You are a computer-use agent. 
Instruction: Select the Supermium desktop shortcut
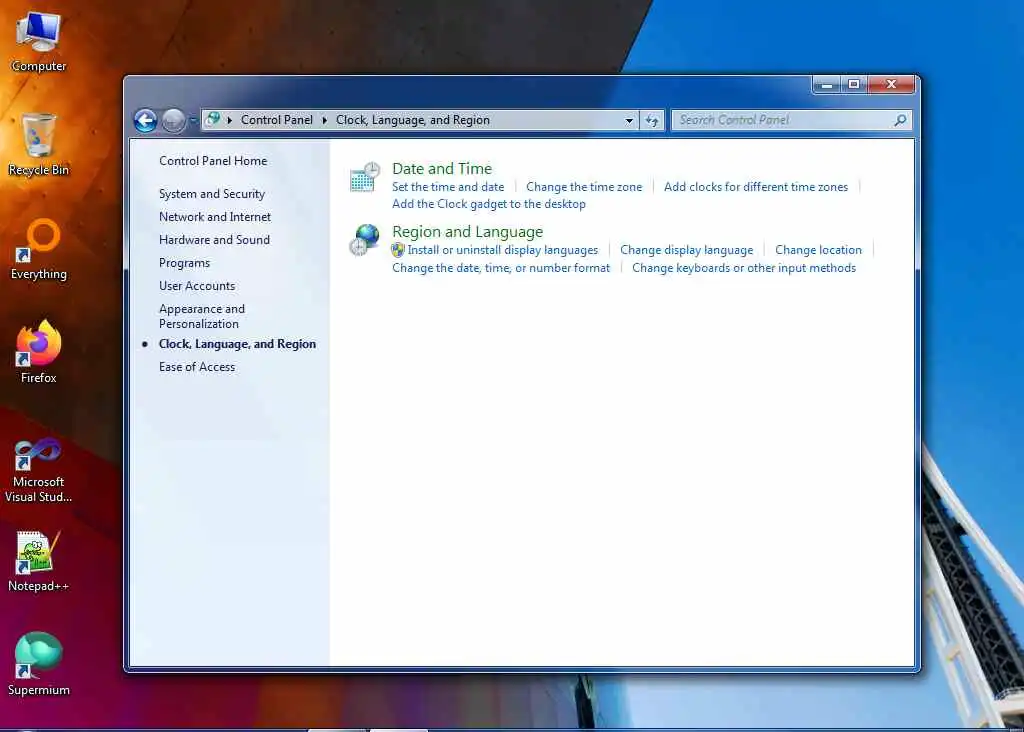coord(39,665)
